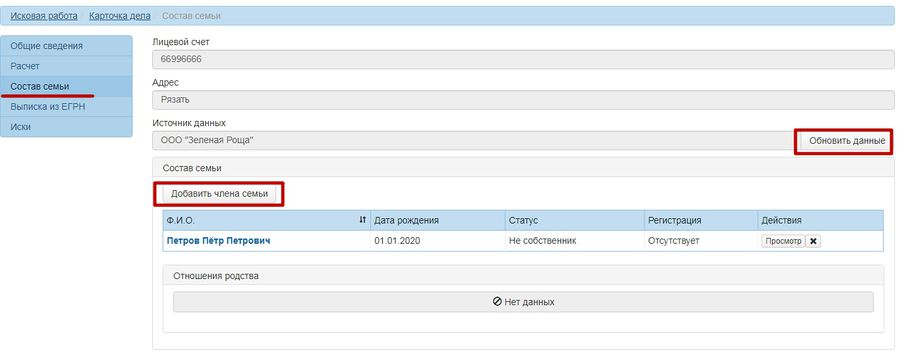900x364 pixels.
Task: Click the Адрес field containing Рязать
Action: [x=523, y=100]
